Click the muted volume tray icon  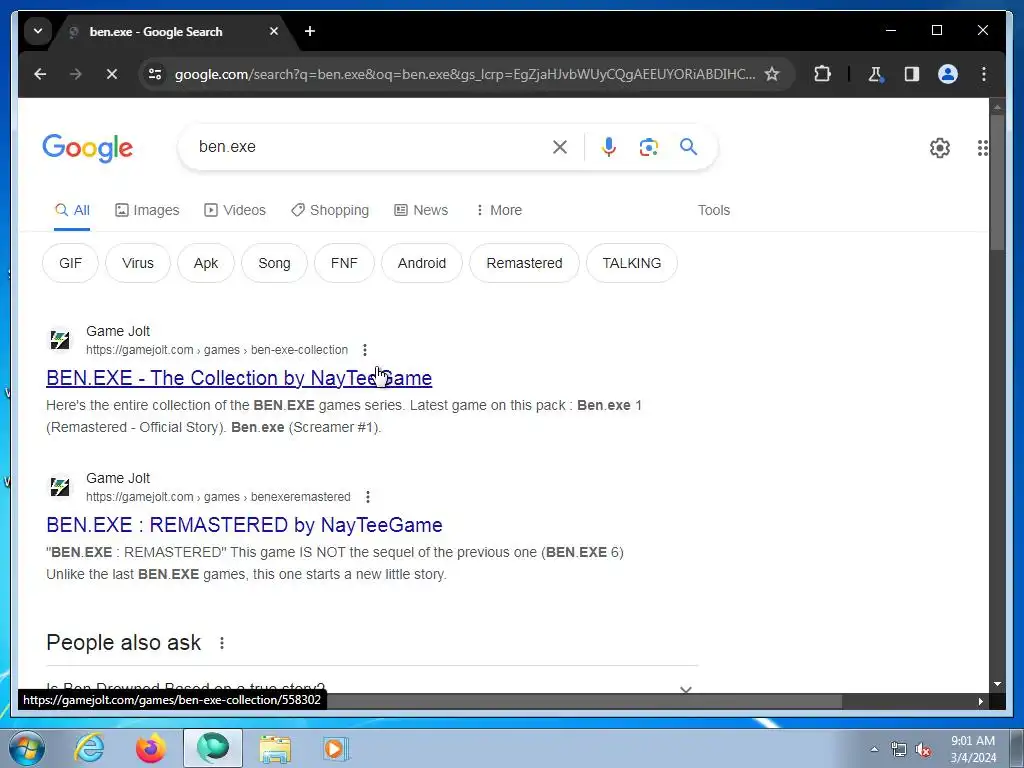(x=923, y=750)
